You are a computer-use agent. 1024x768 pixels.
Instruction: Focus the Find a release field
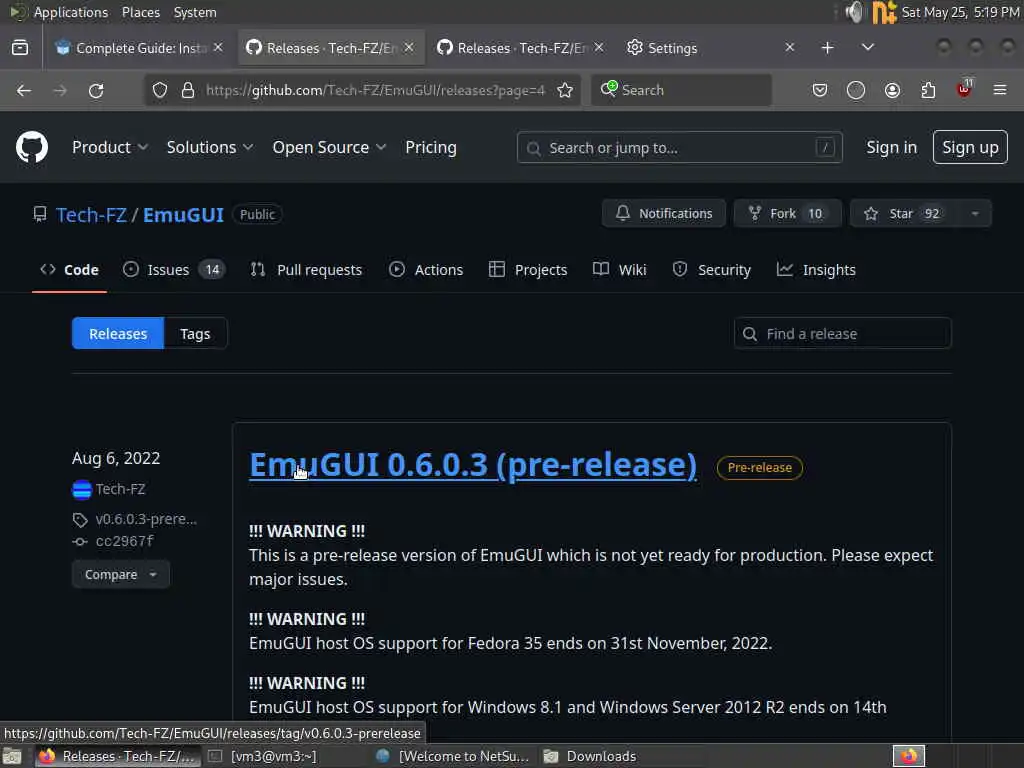(842, 334)
